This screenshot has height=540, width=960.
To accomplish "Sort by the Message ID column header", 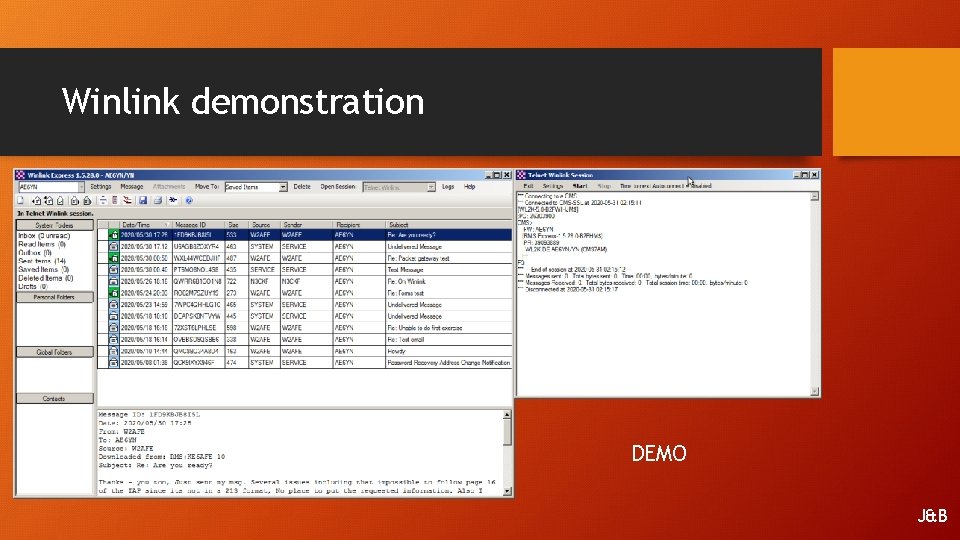I will click(198, 225).
